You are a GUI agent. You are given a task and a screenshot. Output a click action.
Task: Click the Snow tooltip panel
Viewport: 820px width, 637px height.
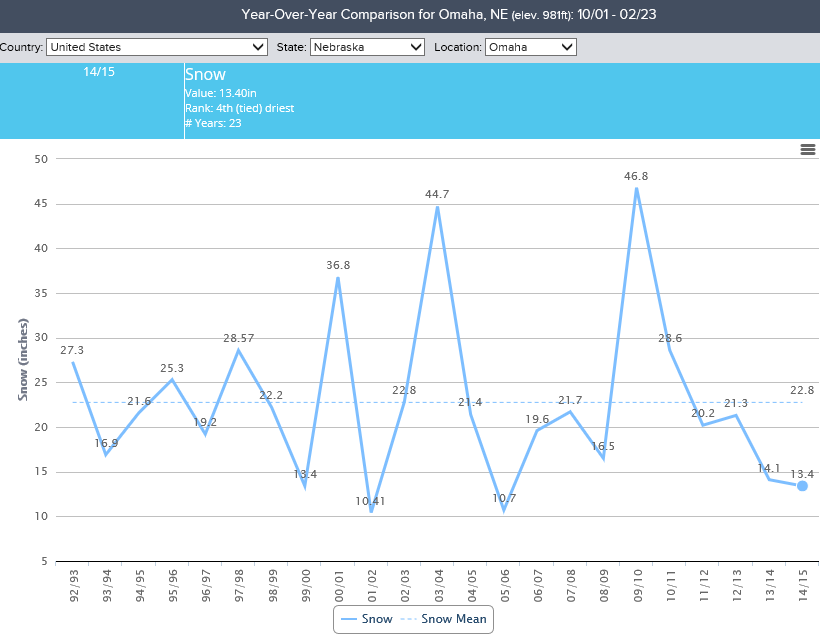(250, 100)
